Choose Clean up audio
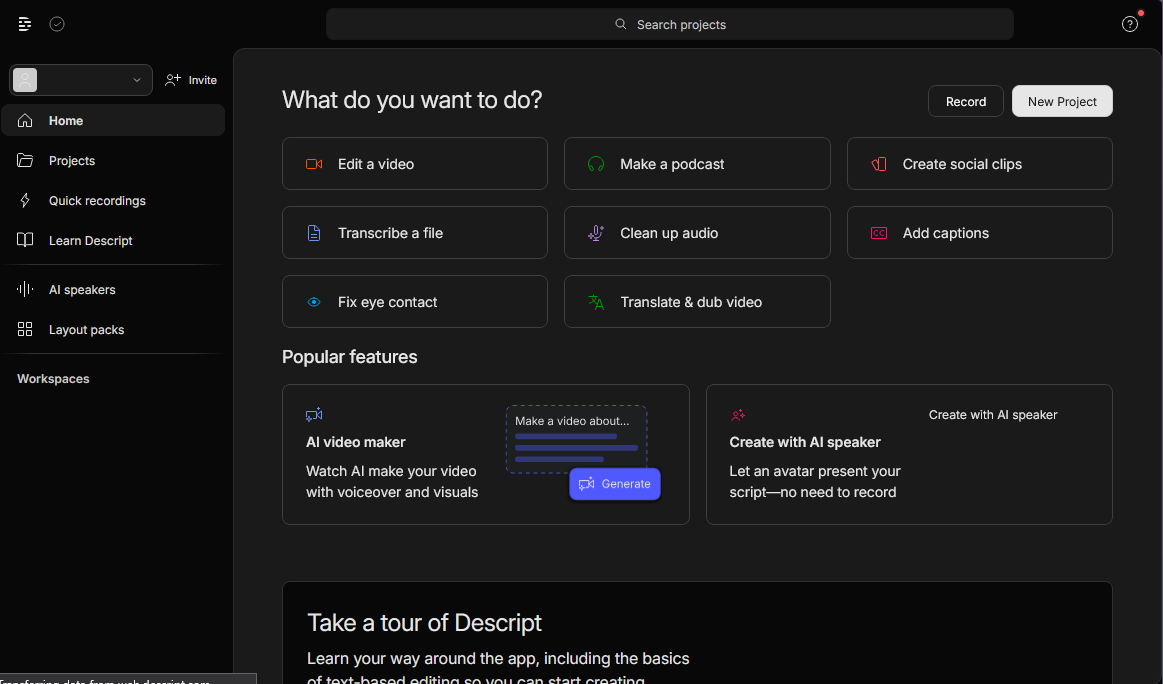This screenshot has width=1163, height=684. click(697, 232)
